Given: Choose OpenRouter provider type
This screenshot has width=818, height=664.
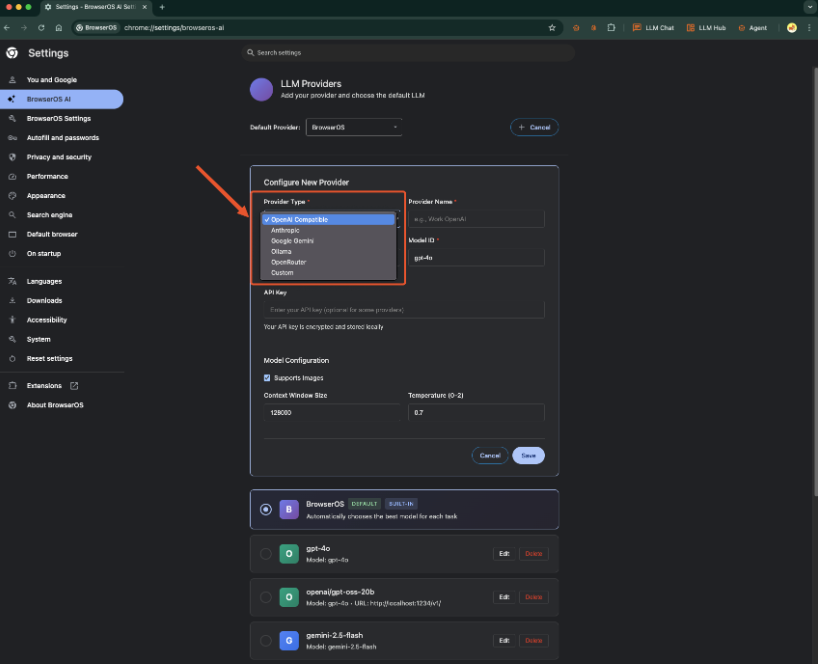Looking at the screenshot, I should [x=328, y=262].
